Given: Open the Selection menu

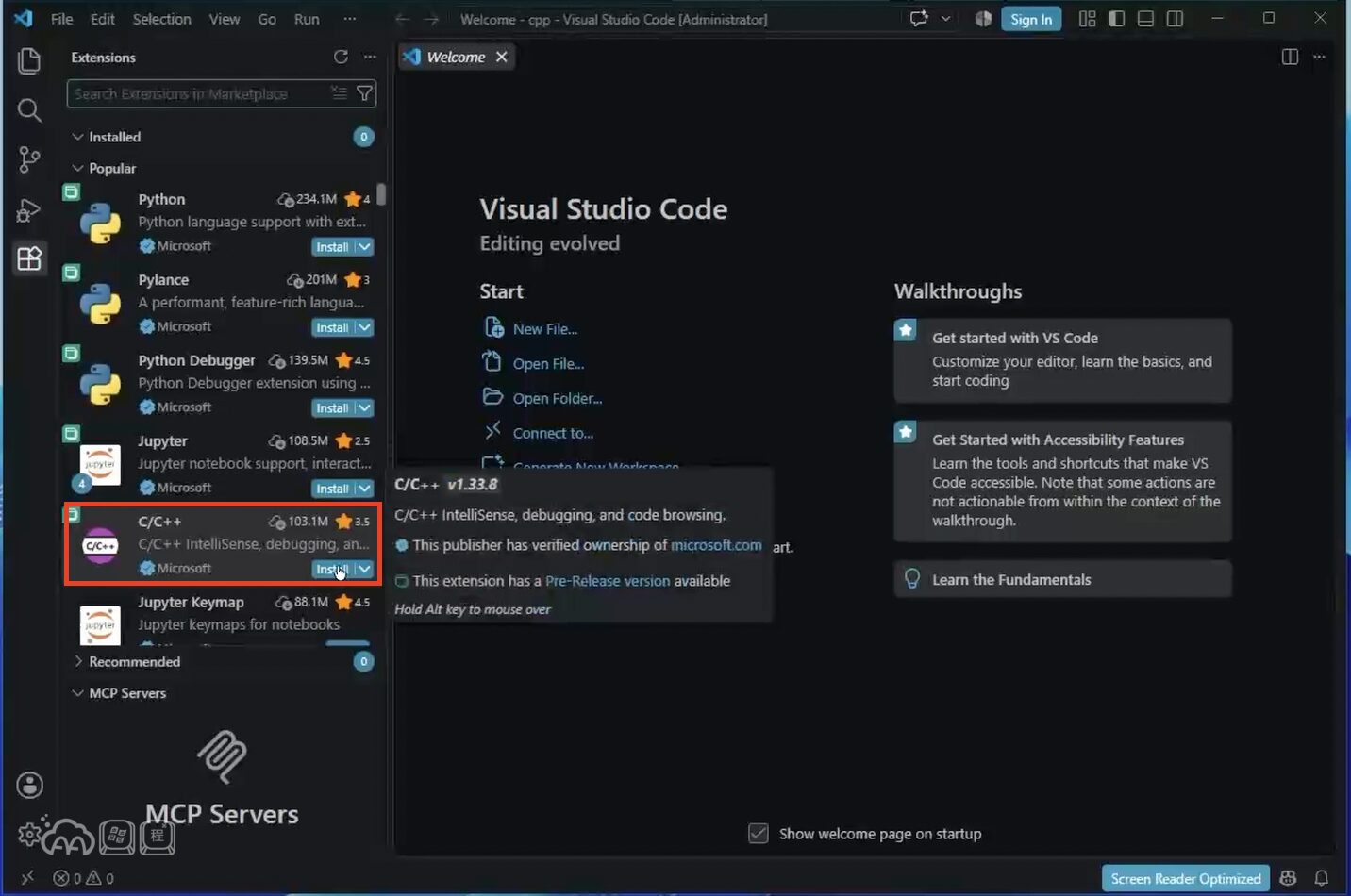Looking at the screenshot, I should tap(161, 19).
